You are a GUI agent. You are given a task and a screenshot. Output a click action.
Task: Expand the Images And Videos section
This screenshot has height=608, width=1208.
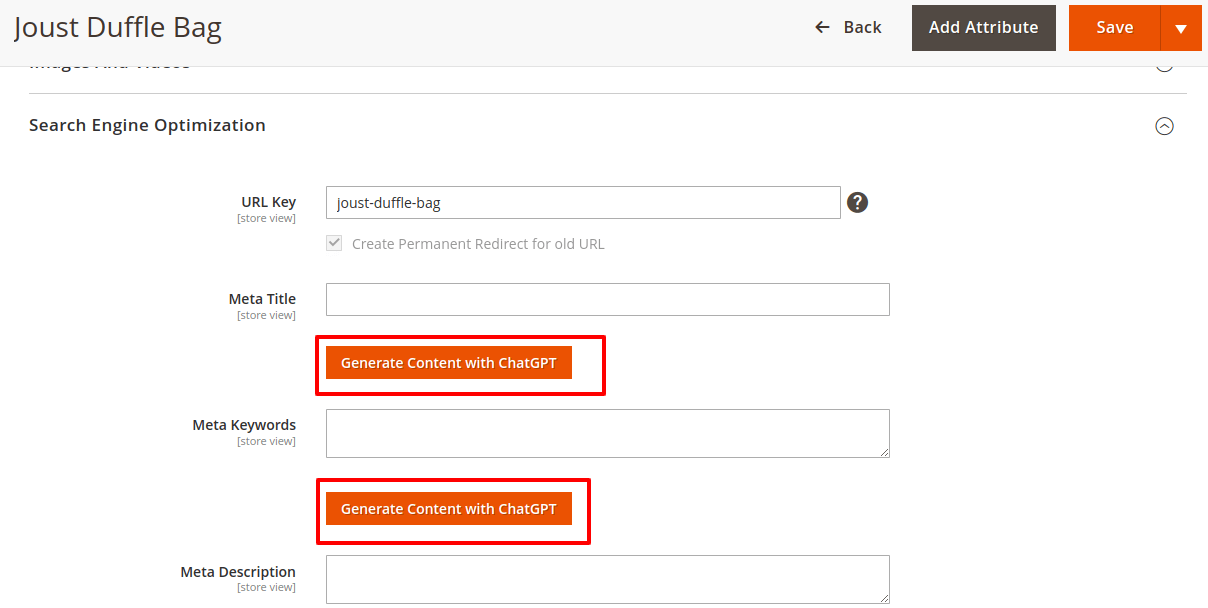[1164, 66]
